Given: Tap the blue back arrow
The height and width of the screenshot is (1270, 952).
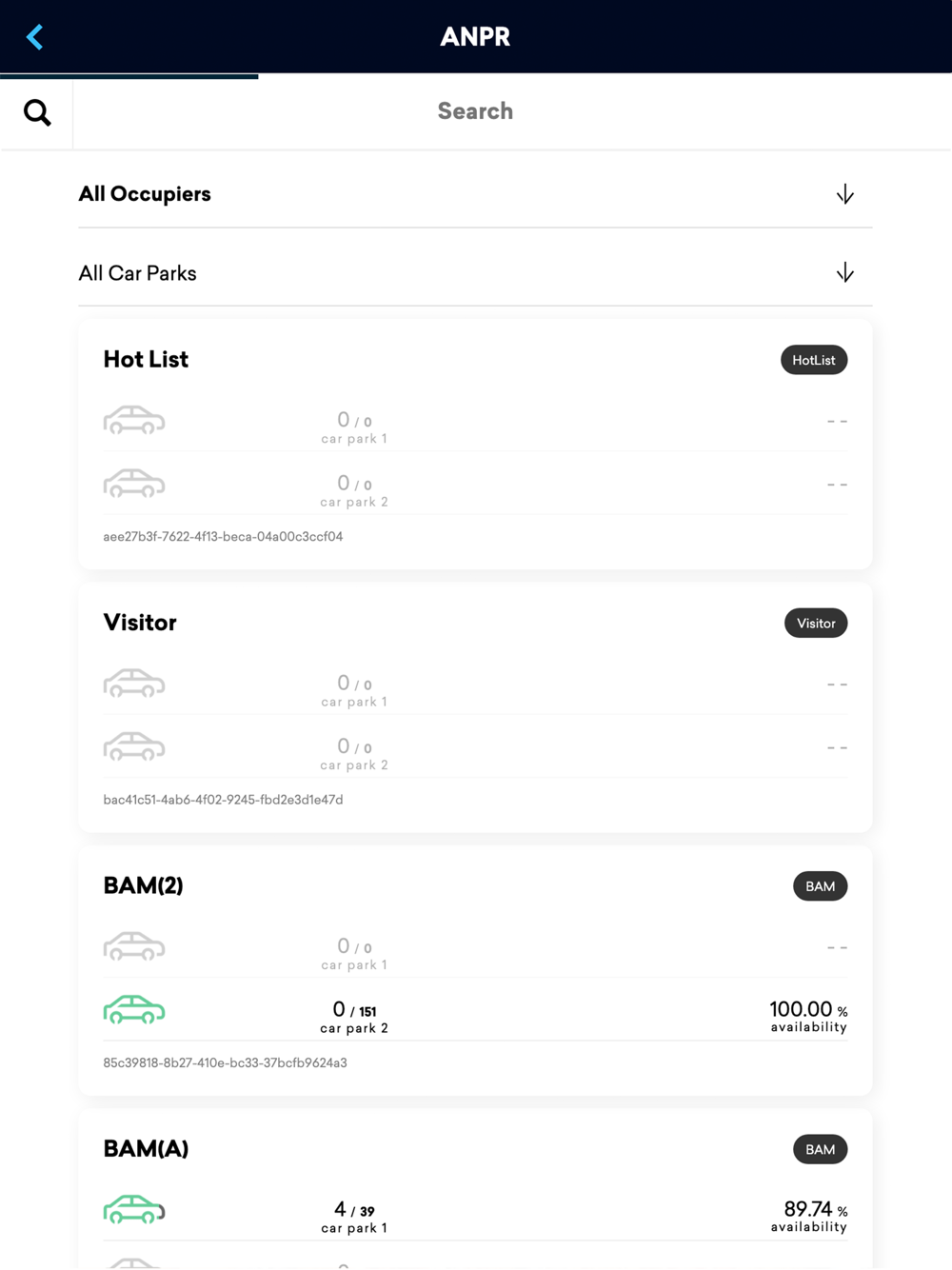Looking at the screenshot, I should 35,37.
